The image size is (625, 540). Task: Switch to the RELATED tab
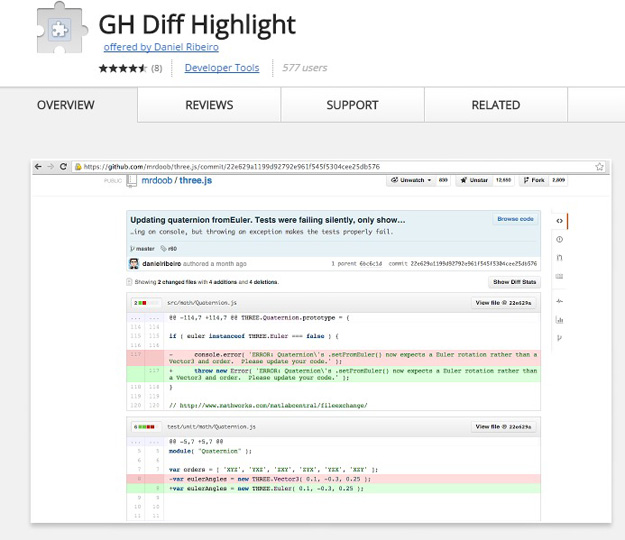pos(496,105)
